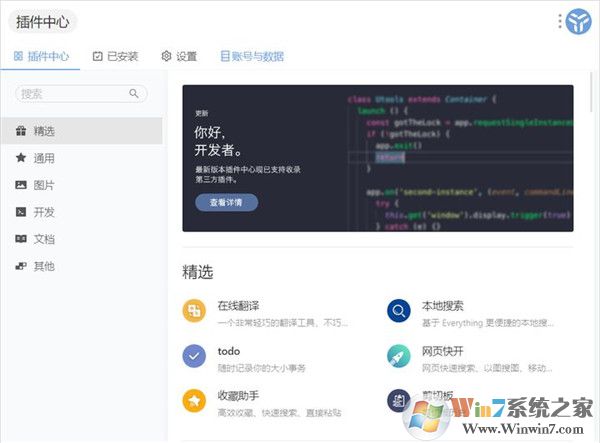Click the 查看详情 button on banner

coord(227,202)
